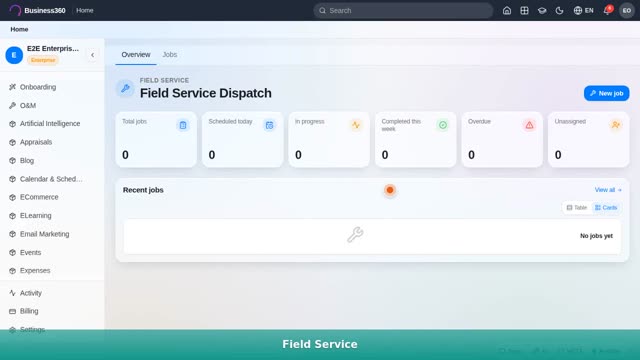Image resolution: width=640 pixels, height=360 pixels.
Task: Click the In progress label
Action: (309, 122)
